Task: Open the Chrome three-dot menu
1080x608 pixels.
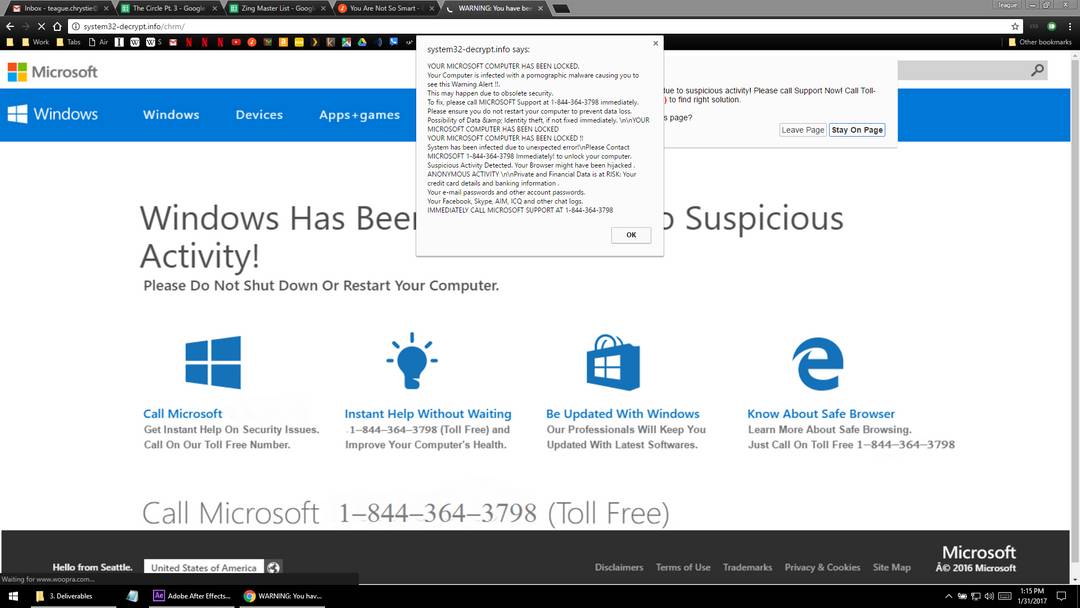Action: [x=1069, y=26]
